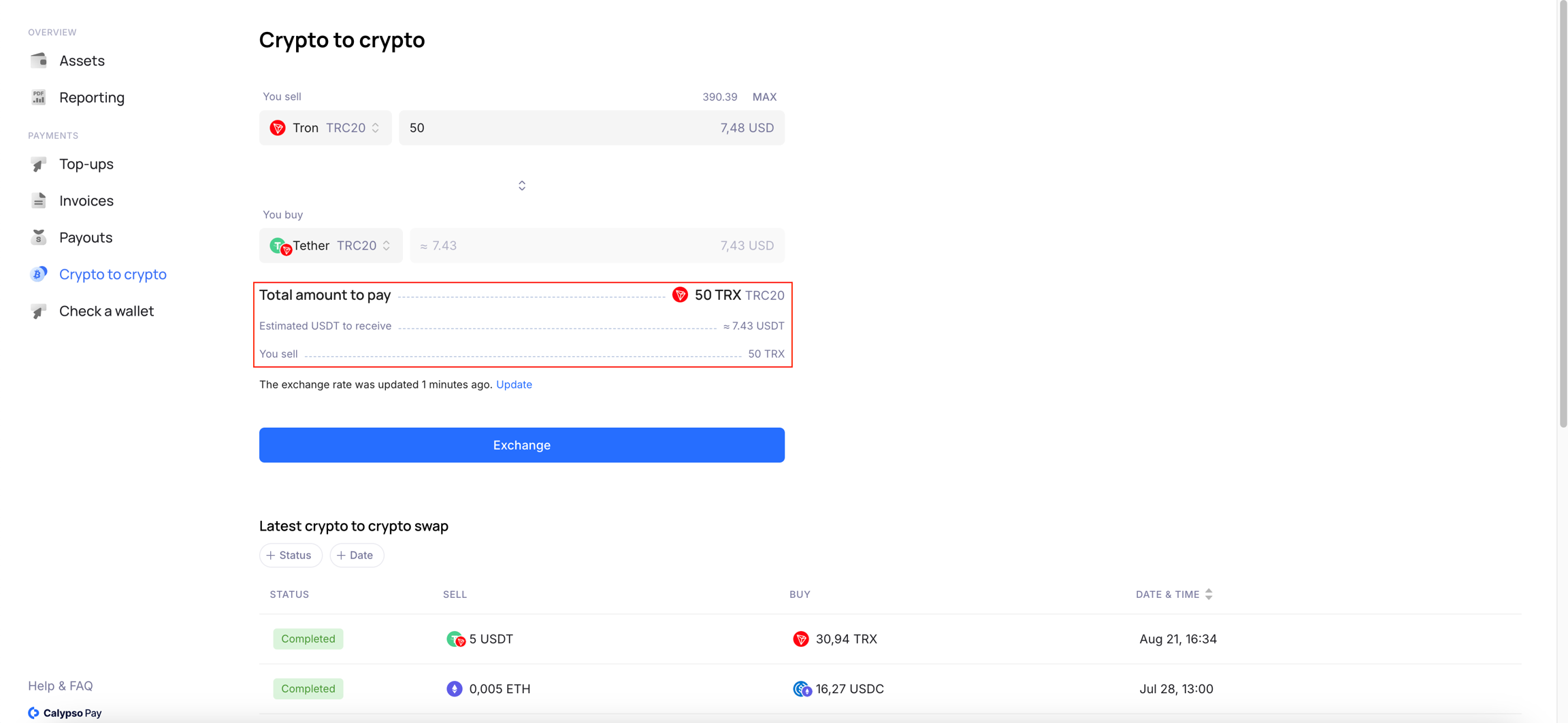Open the Tether TRC20 buy currency dropdown
Screen dimensions: 1568x723
click(331, 246)
